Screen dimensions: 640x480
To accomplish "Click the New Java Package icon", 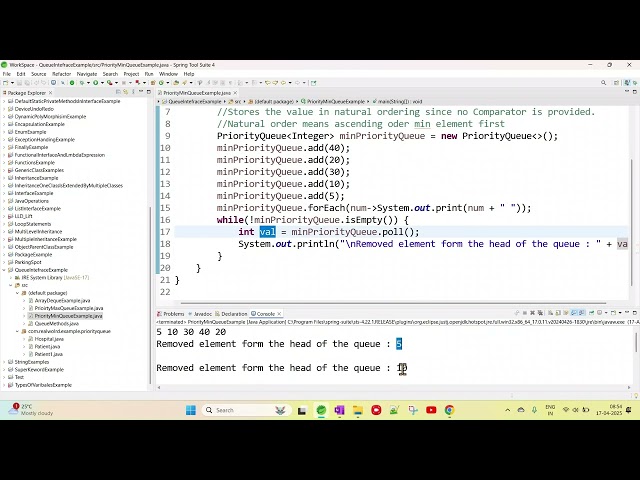I will coord(153,83).
